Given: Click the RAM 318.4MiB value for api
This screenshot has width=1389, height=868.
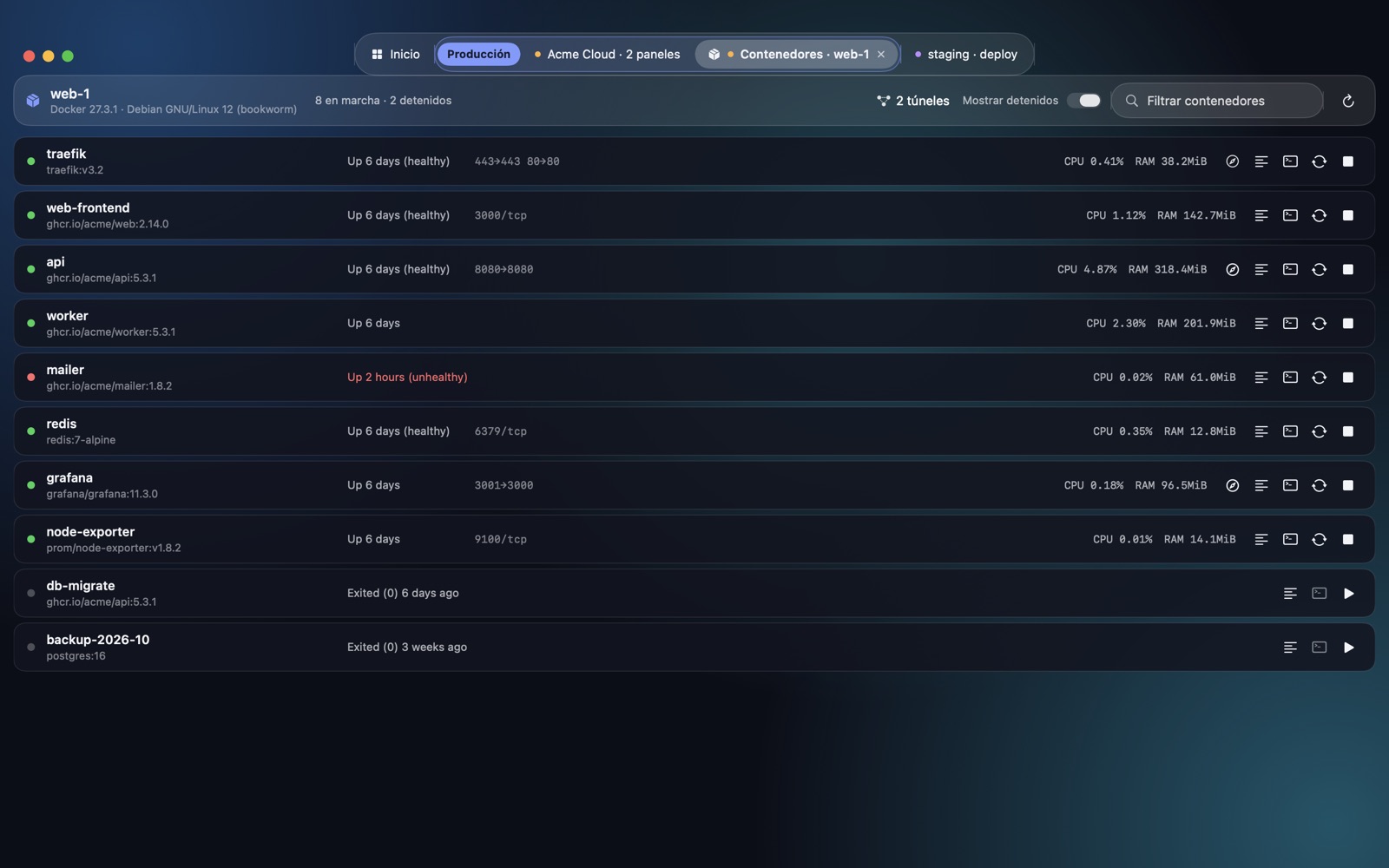Looking at the screenshot, I should (1168, 269).
